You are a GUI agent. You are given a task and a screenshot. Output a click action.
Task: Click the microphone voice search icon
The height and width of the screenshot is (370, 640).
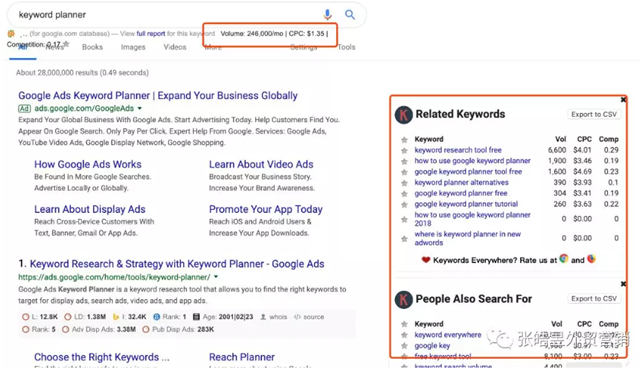click(x=327, y=15)
